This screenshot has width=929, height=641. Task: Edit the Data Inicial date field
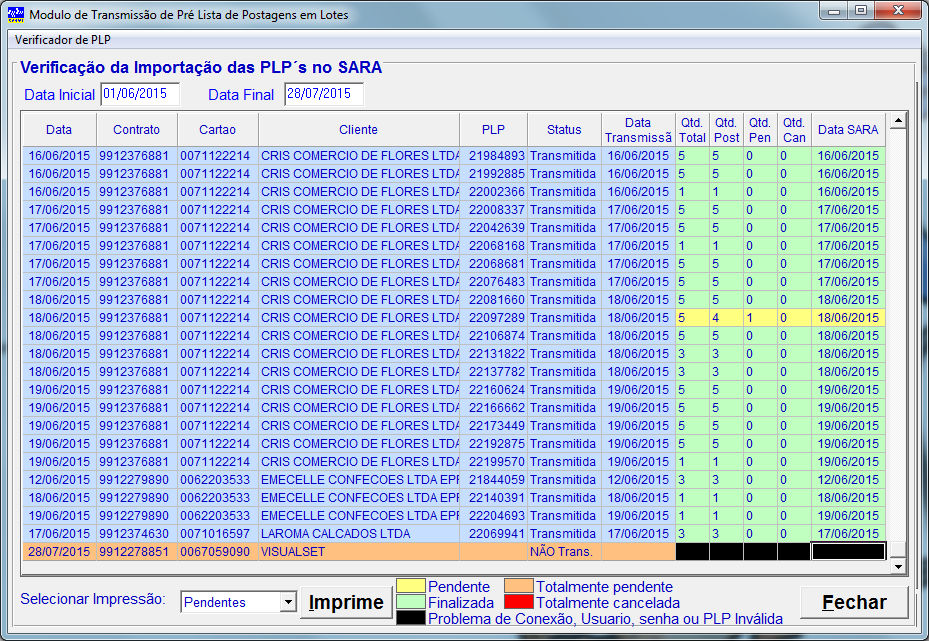pos(140,94)
